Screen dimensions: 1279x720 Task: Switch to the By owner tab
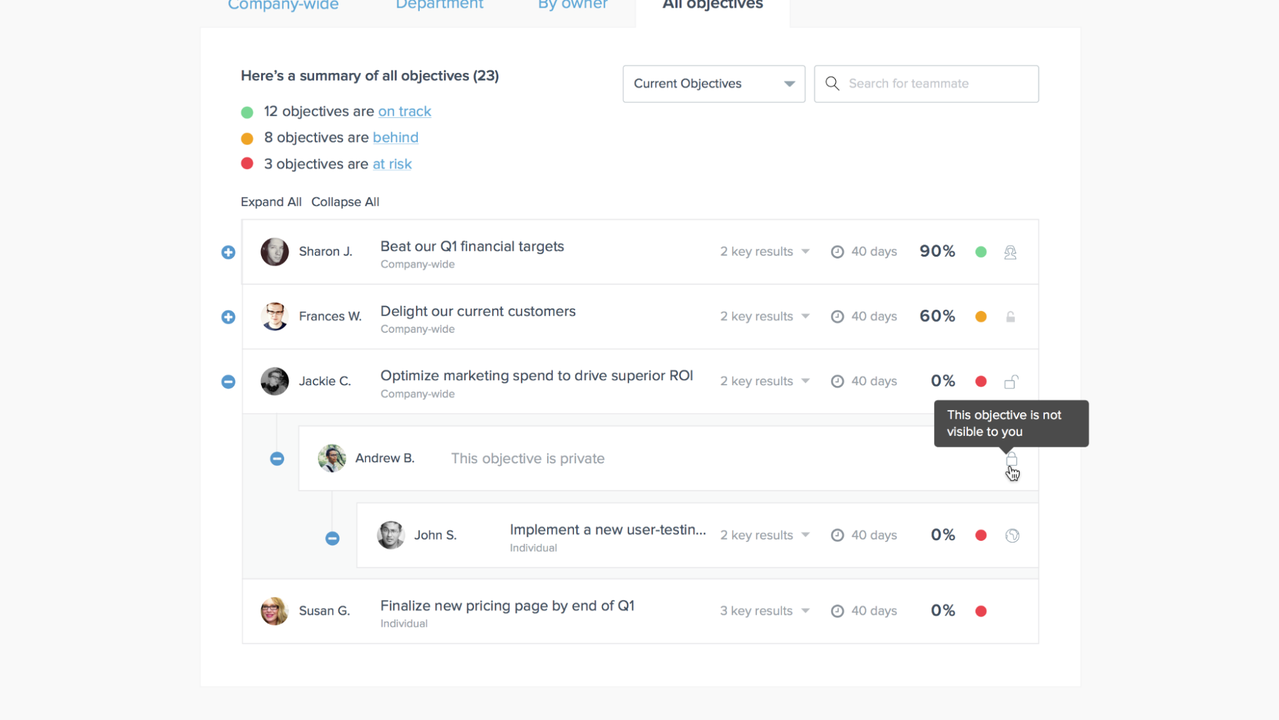point(572,5)
